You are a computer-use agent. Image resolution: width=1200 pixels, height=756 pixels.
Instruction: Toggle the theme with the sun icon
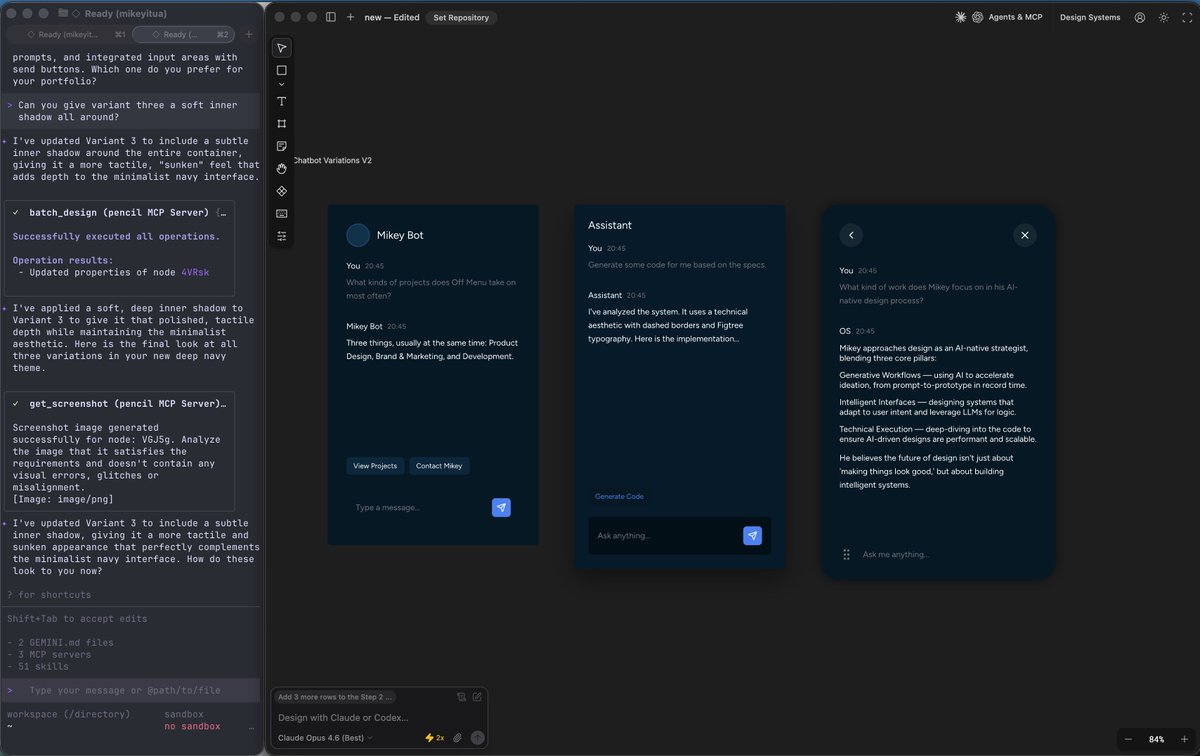click(1163, 17)
